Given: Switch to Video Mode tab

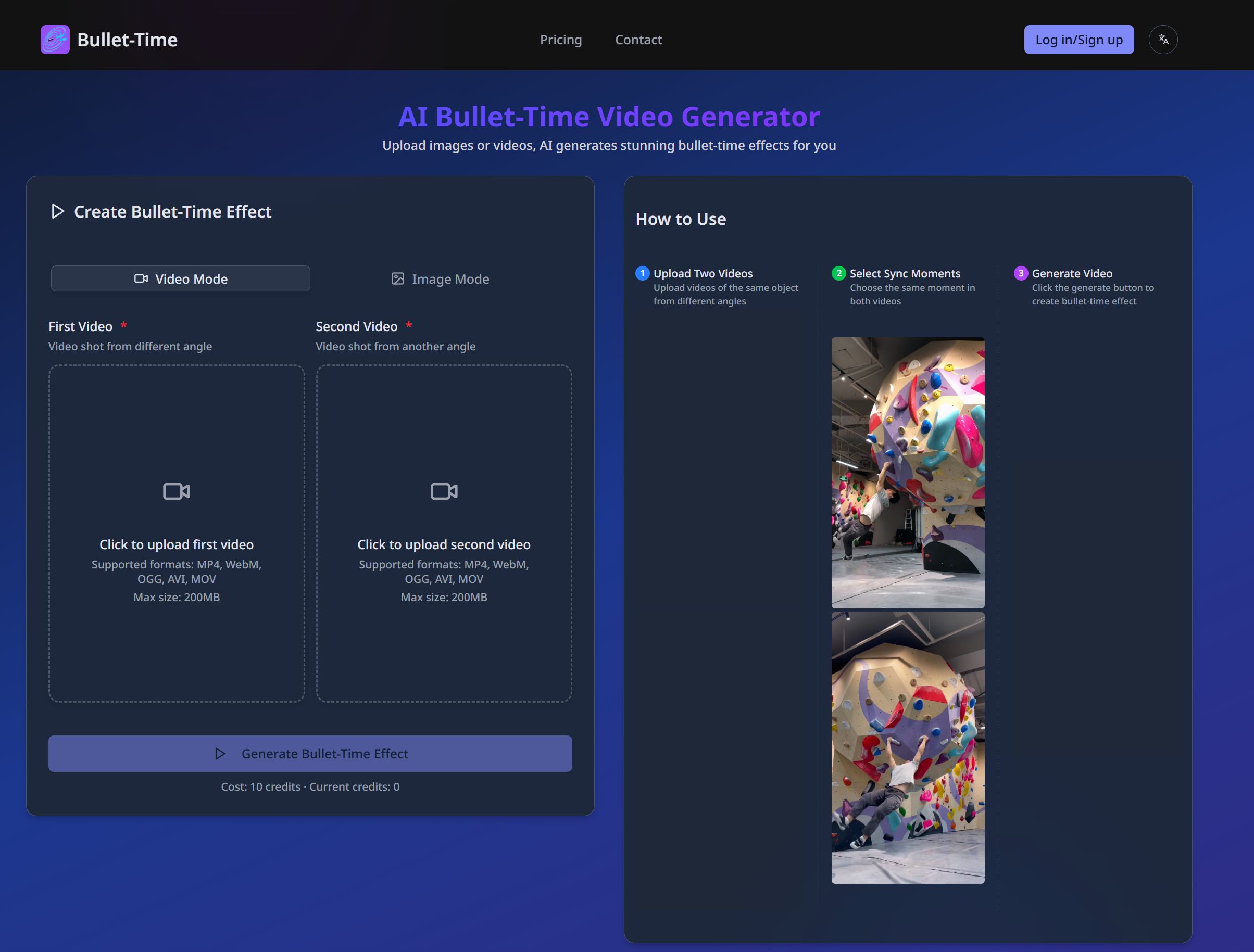Looking at the screenshot, I should pos(180,279).
